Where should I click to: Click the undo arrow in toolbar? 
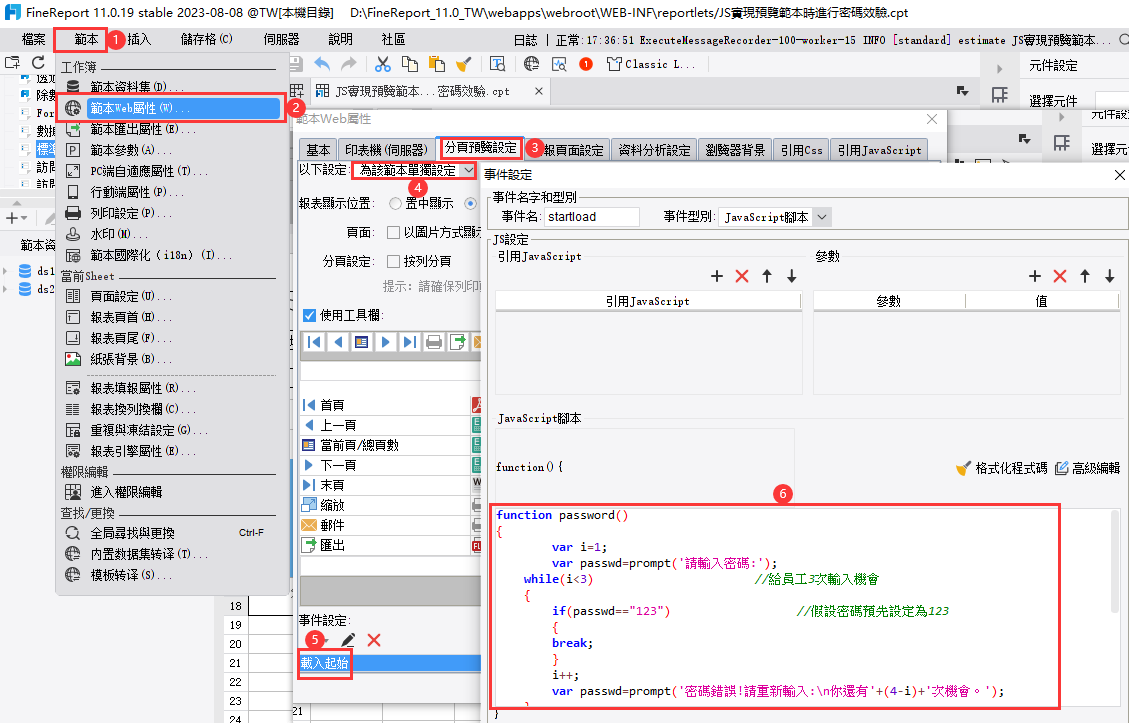click(322, 64)
